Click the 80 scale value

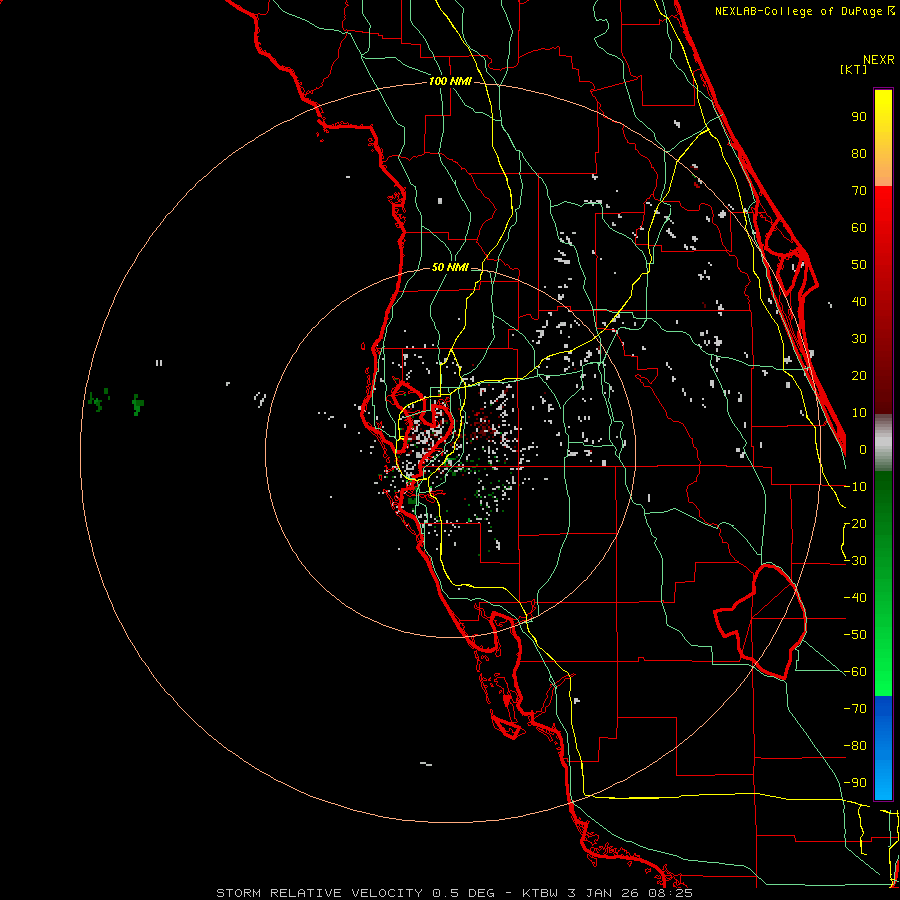[859, 154]
